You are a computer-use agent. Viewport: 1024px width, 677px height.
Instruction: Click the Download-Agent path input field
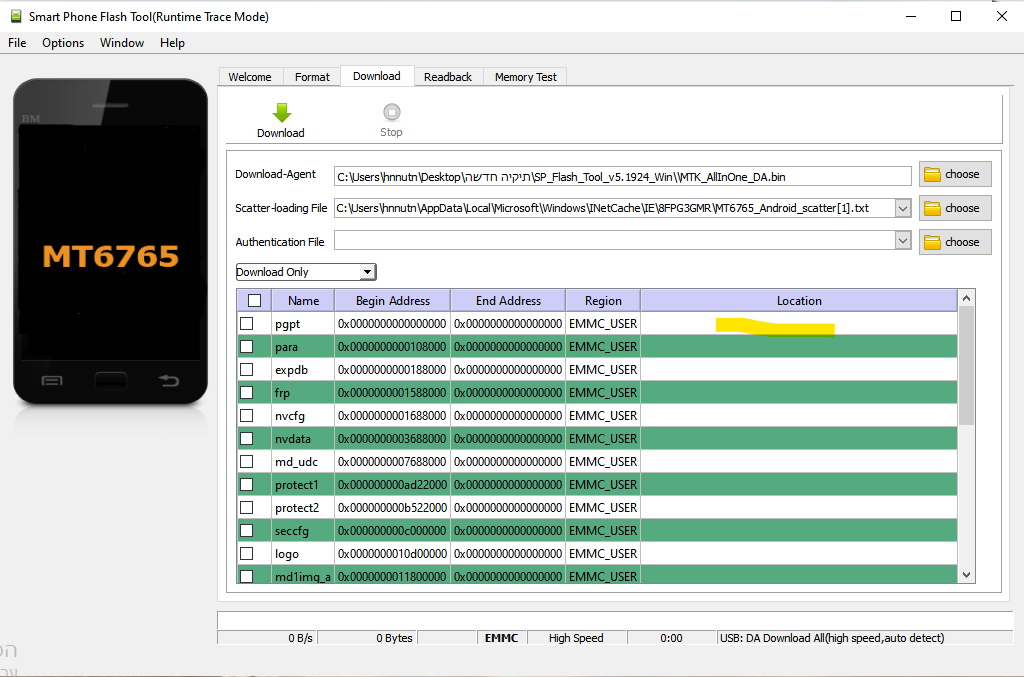pyautogui.click(x=622, y=176)
